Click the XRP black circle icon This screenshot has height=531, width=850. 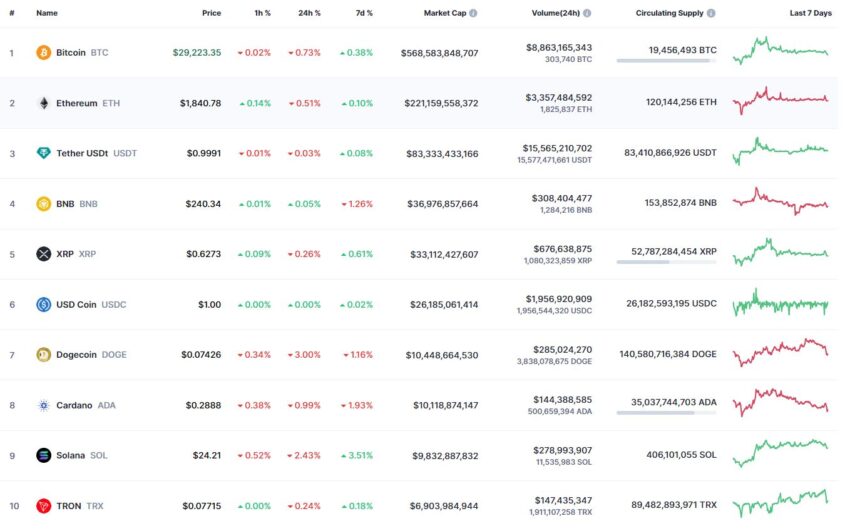click(43, 254)
